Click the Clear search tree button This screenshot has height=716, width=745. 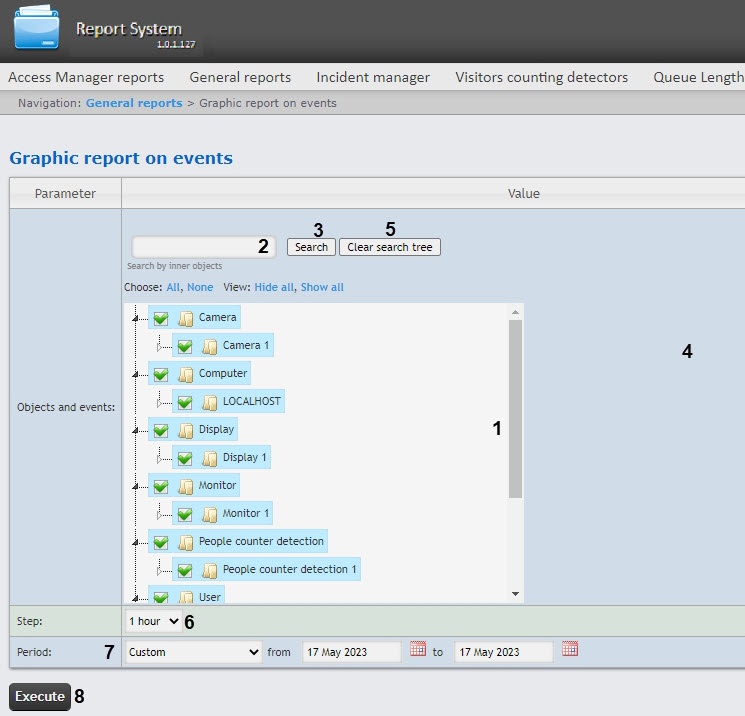pyautogui.click(x=390, y=247)
